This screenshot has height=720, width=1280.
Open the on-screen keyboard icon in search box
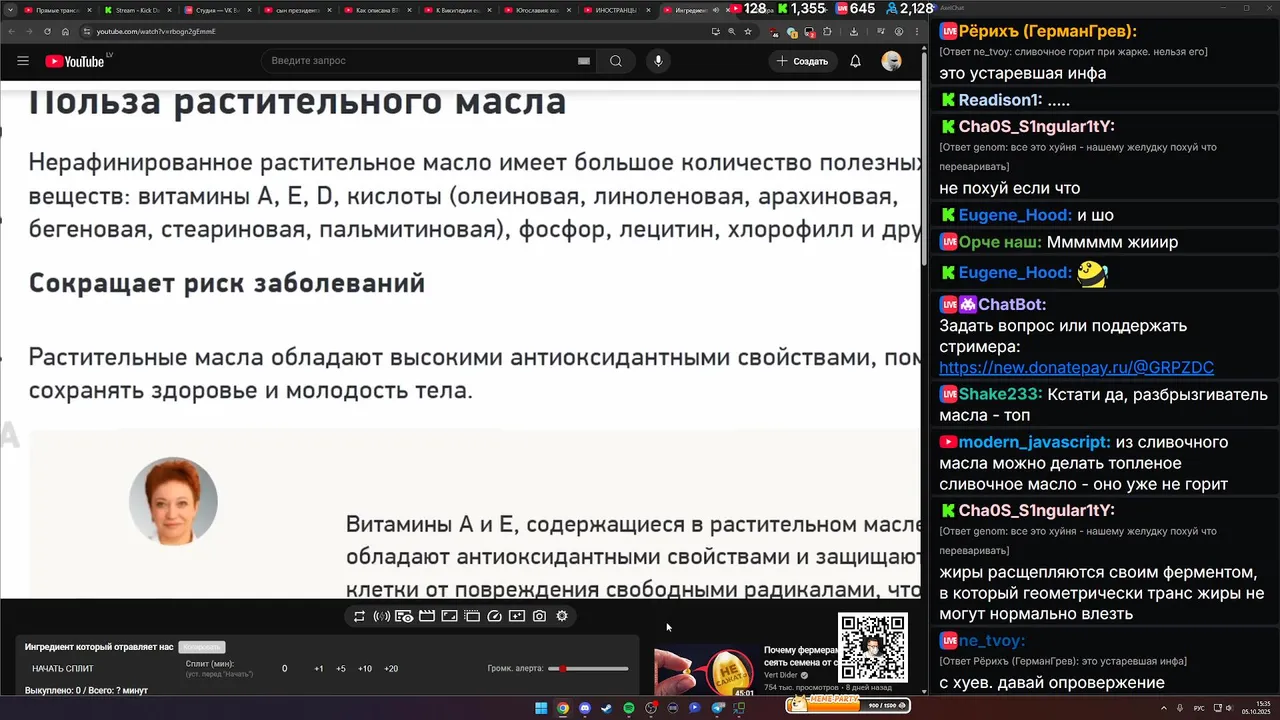click(584, 61)
